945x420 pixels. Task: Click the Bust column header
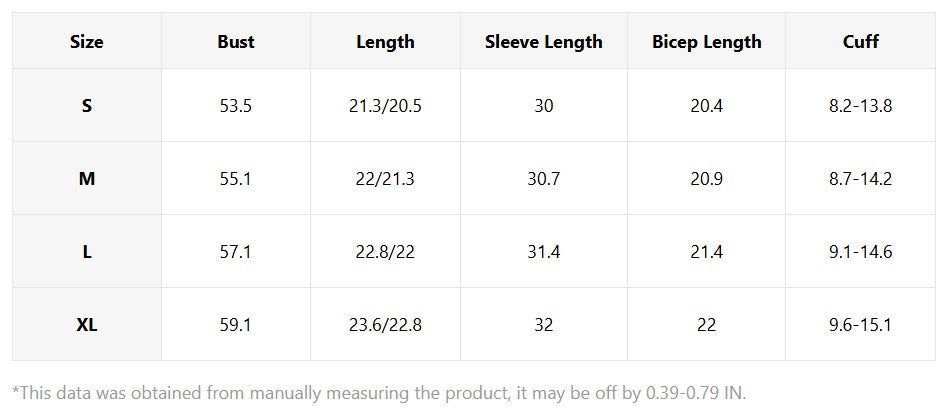click(236, 42)
